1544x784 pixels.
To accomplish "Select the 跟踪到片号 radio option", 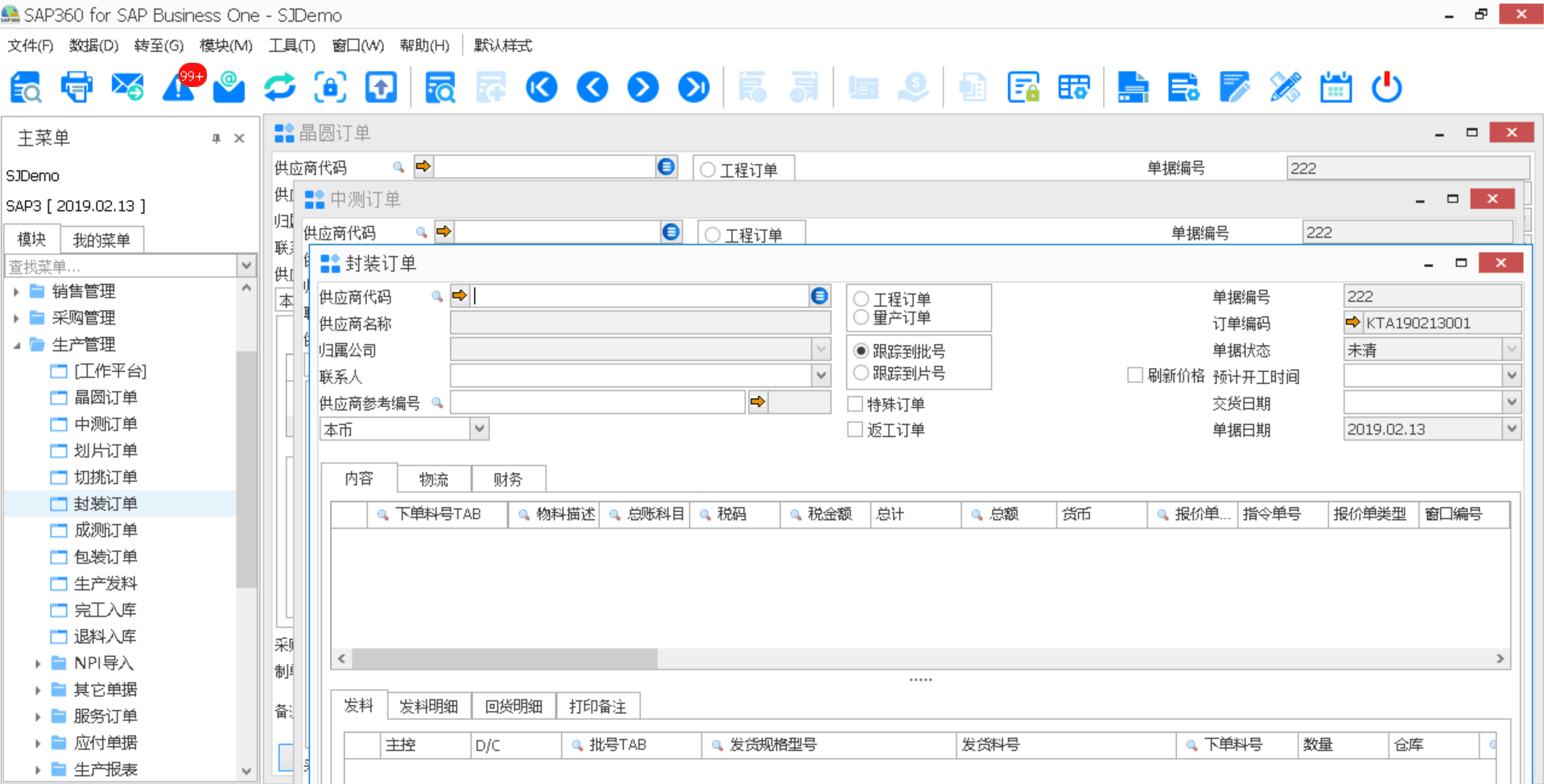I will [861, 373].
